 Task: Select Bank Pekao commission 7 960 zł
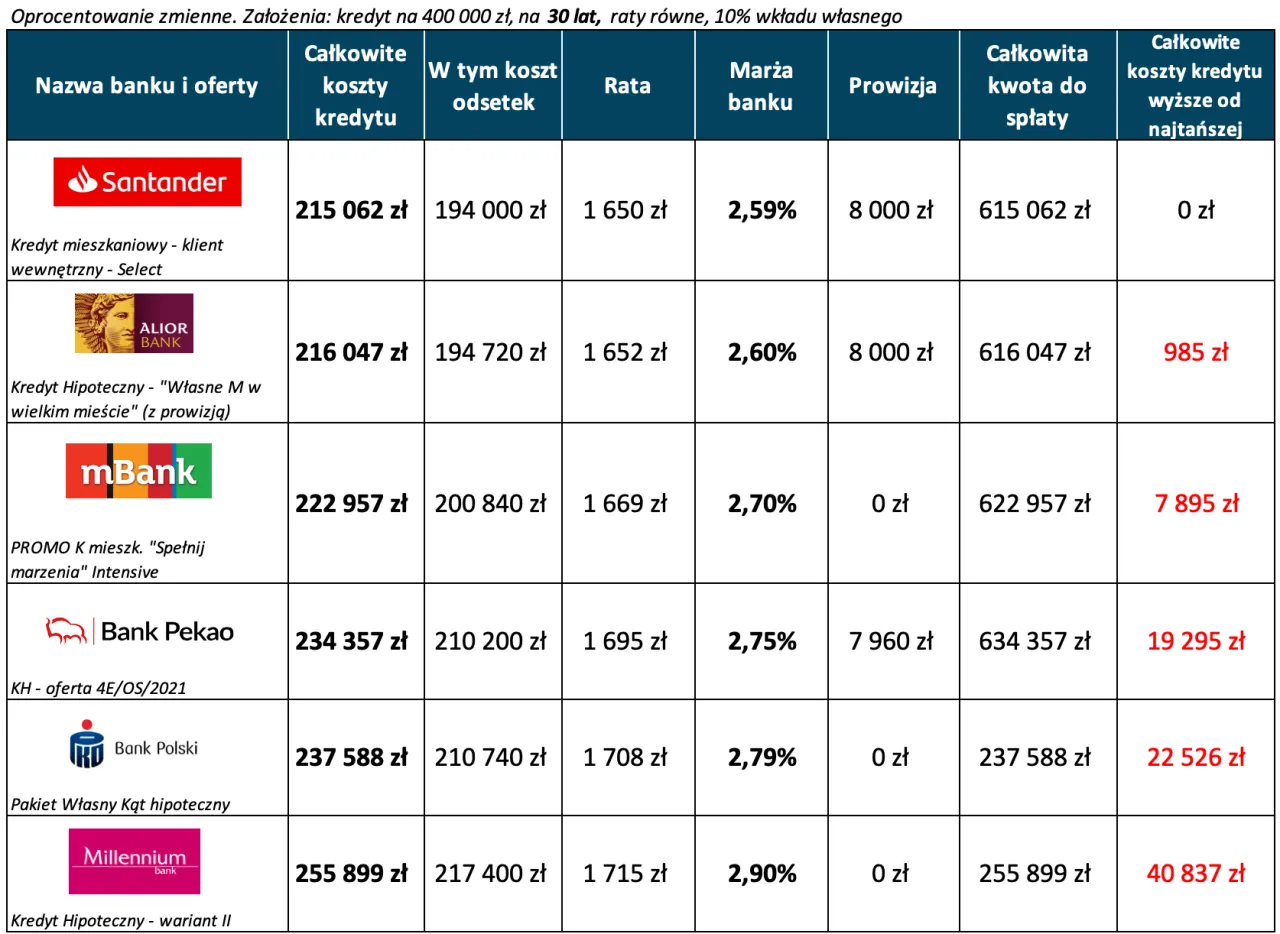(892, 641)
